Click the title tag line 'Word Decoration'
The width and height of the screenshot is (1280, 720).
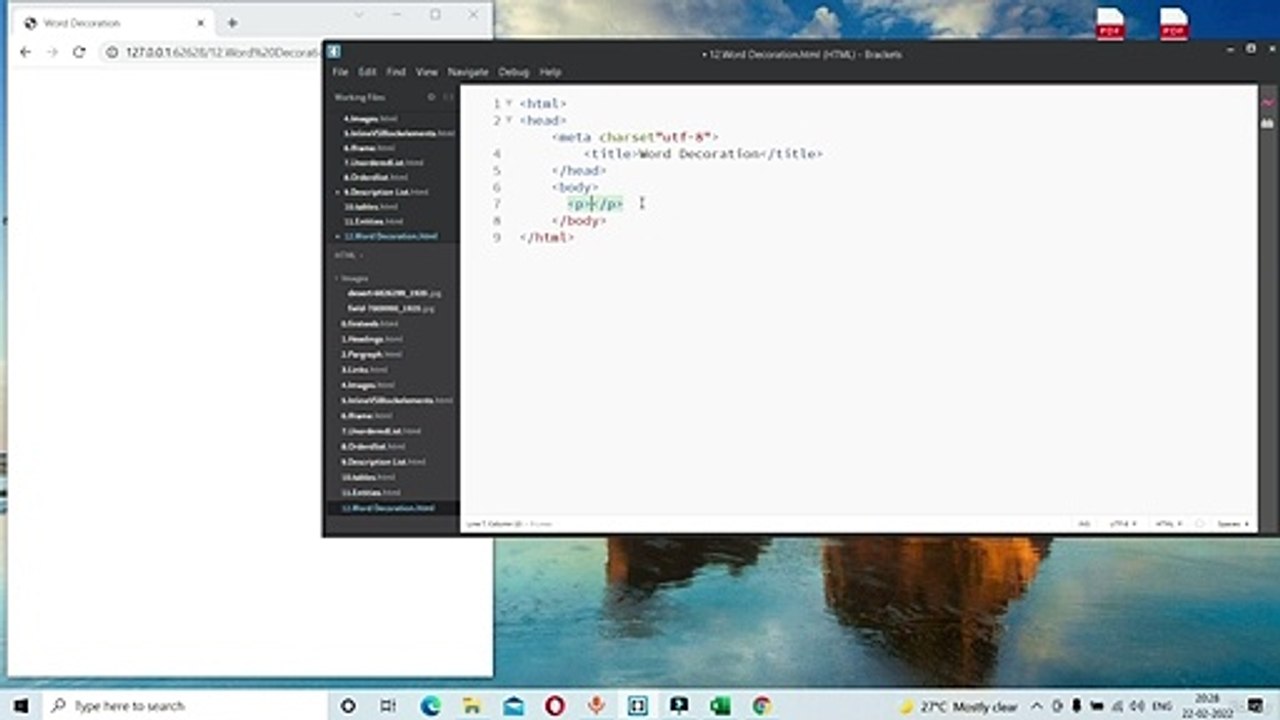tap(702, 154)
